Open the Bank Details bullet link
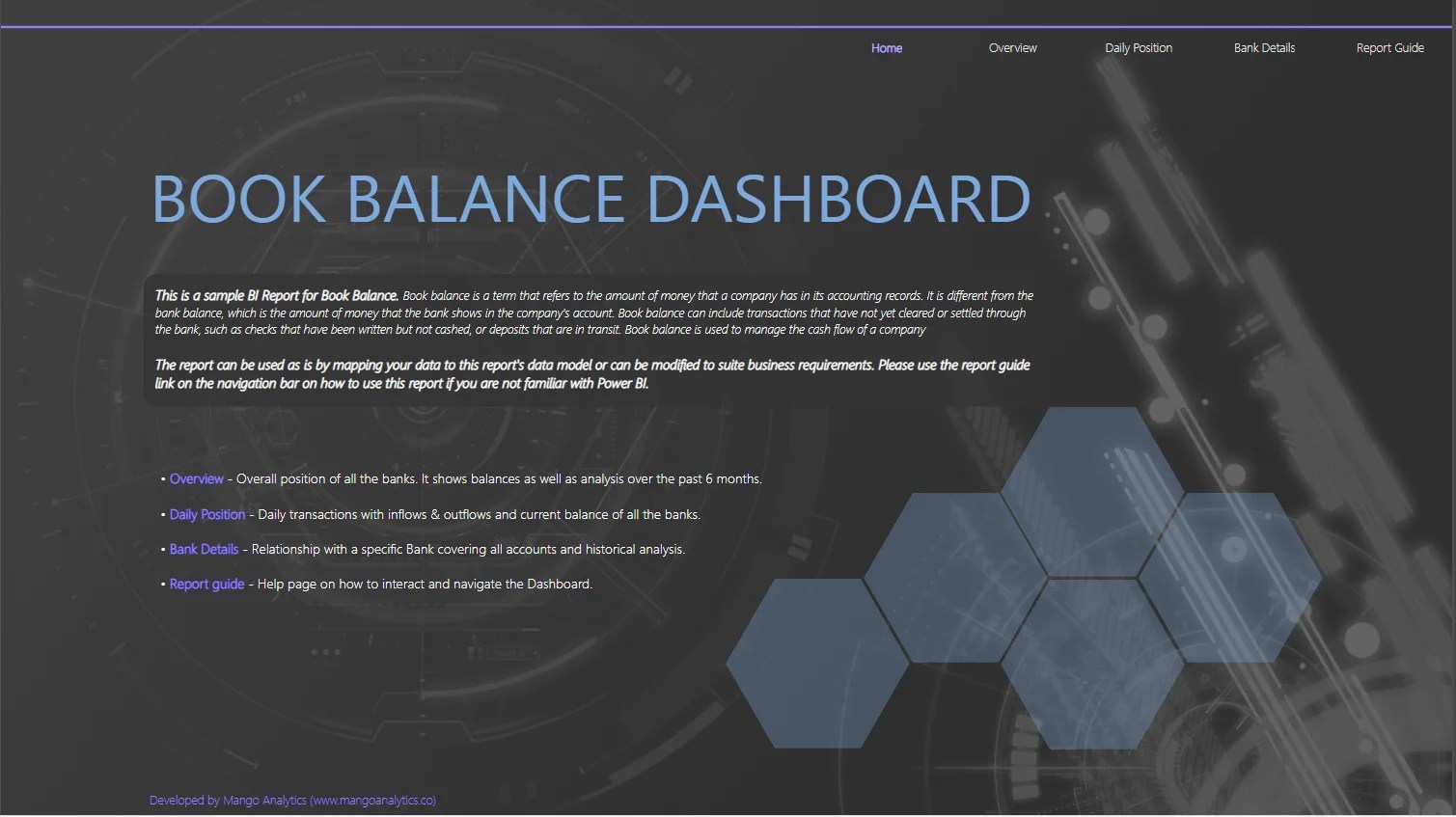Image resolution: width=1456 pixels, height=817 pixels. 204,550
